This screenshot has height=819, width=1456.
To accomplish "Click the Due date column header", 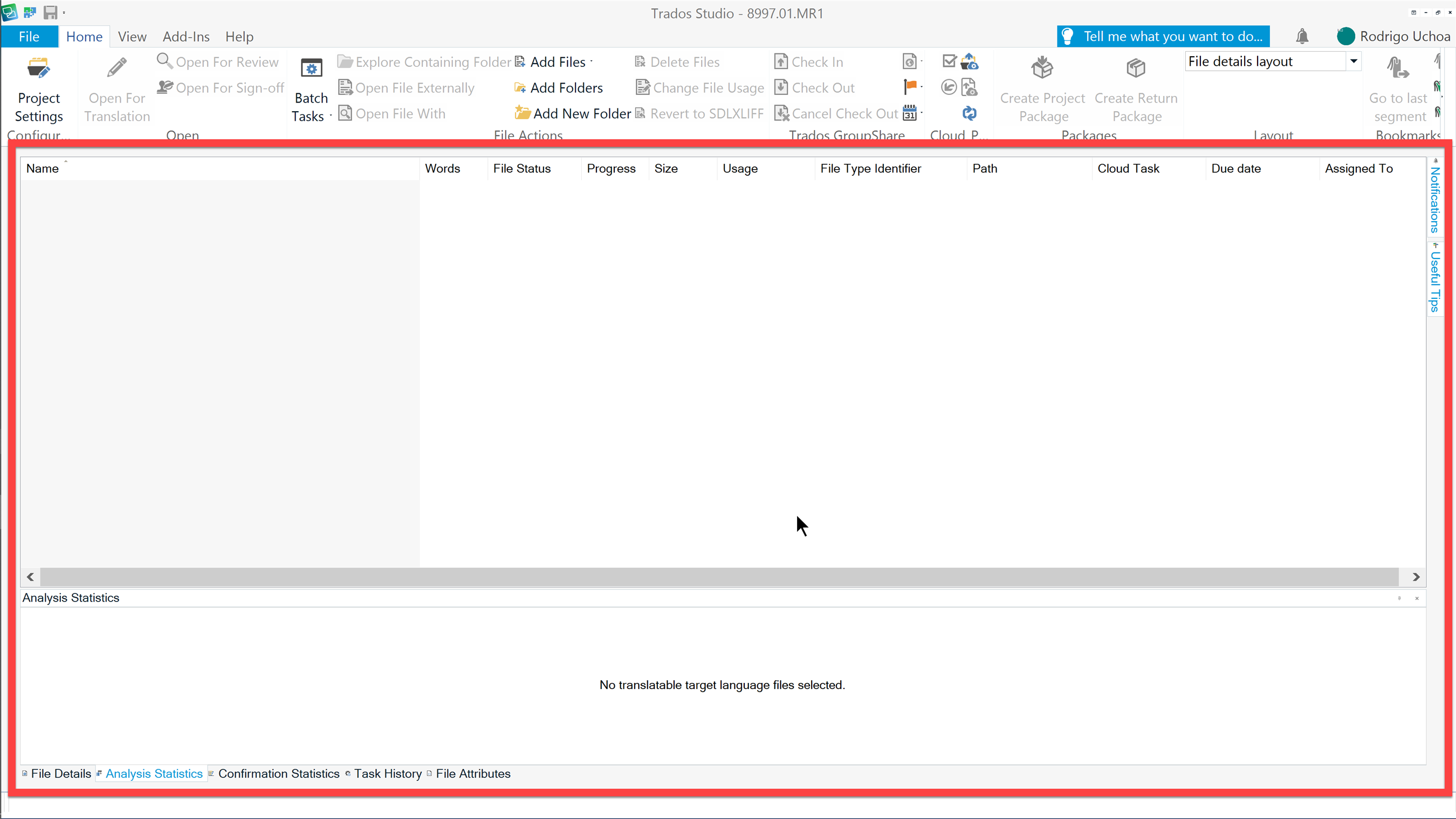I will tap(1263, 168).
